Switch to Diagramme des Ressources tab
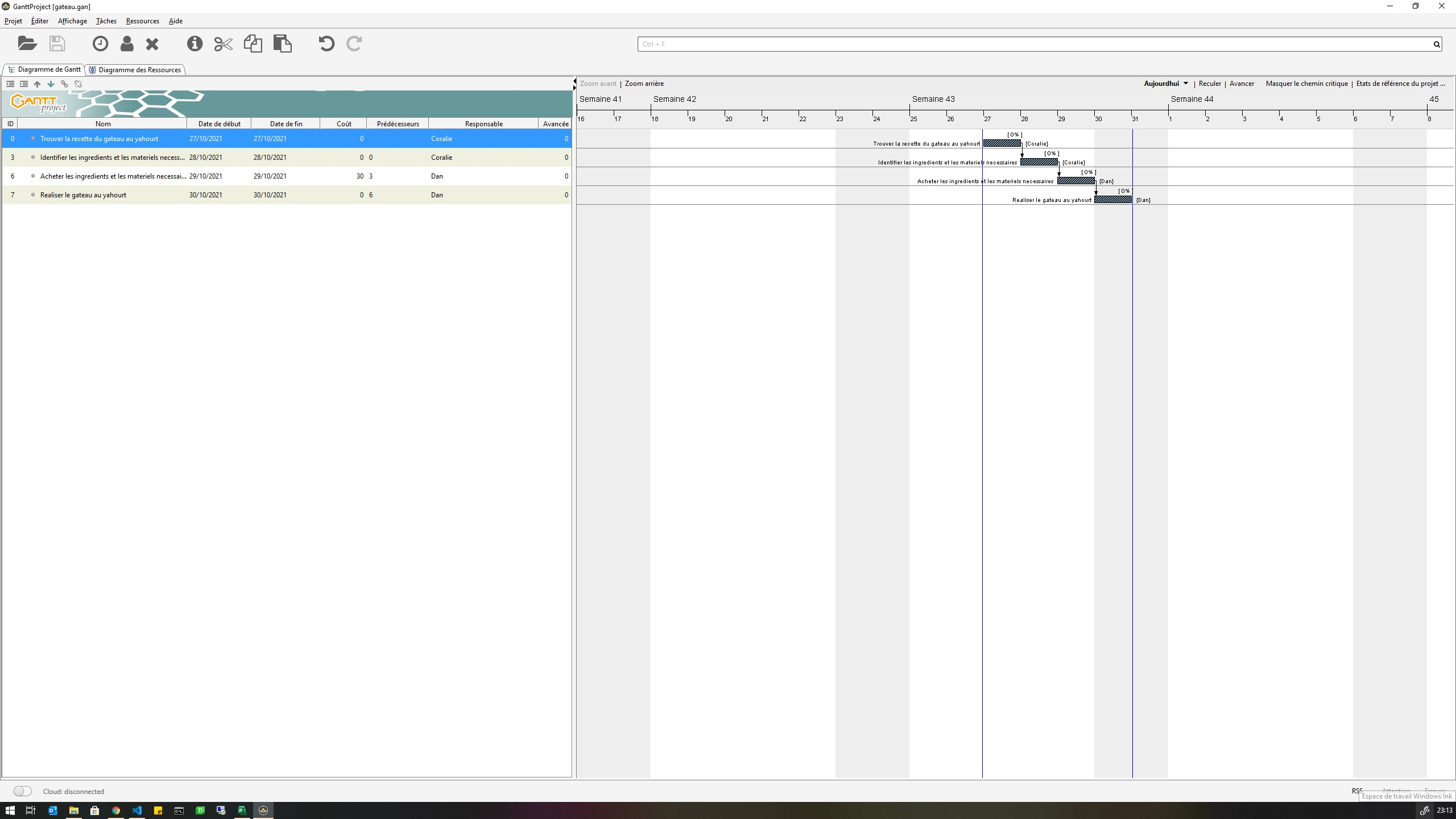This screenshot has height=819, width=1456. coord(139,70)
